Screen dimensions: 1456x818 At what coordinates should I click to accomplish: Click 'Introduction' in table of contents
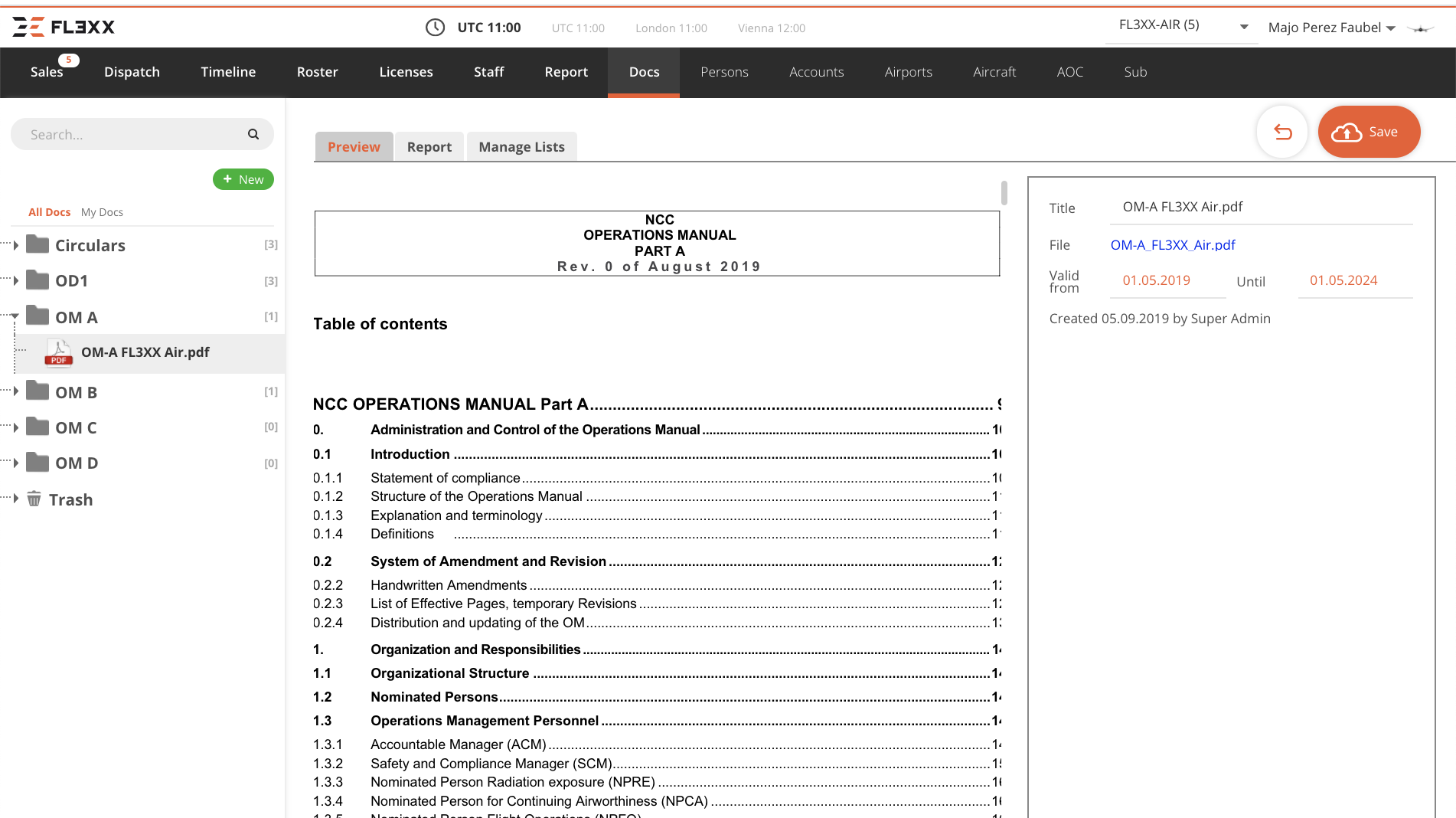pyautogui.click(x=410, y=454)
